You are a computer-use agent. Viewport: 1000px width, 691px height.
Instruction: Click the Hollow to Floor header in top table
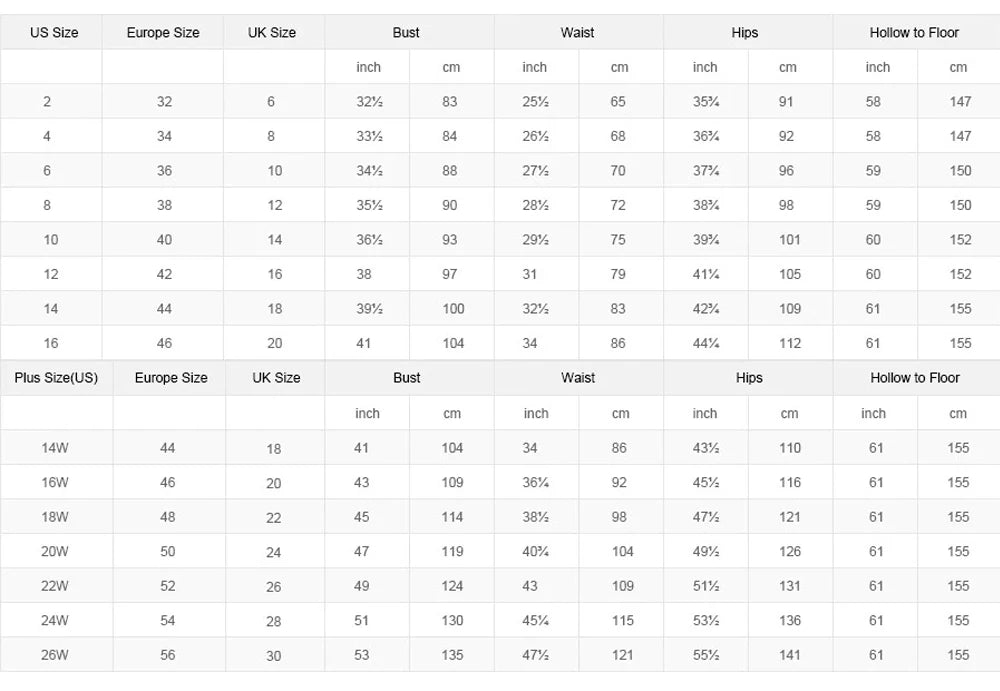coord(915,33)
